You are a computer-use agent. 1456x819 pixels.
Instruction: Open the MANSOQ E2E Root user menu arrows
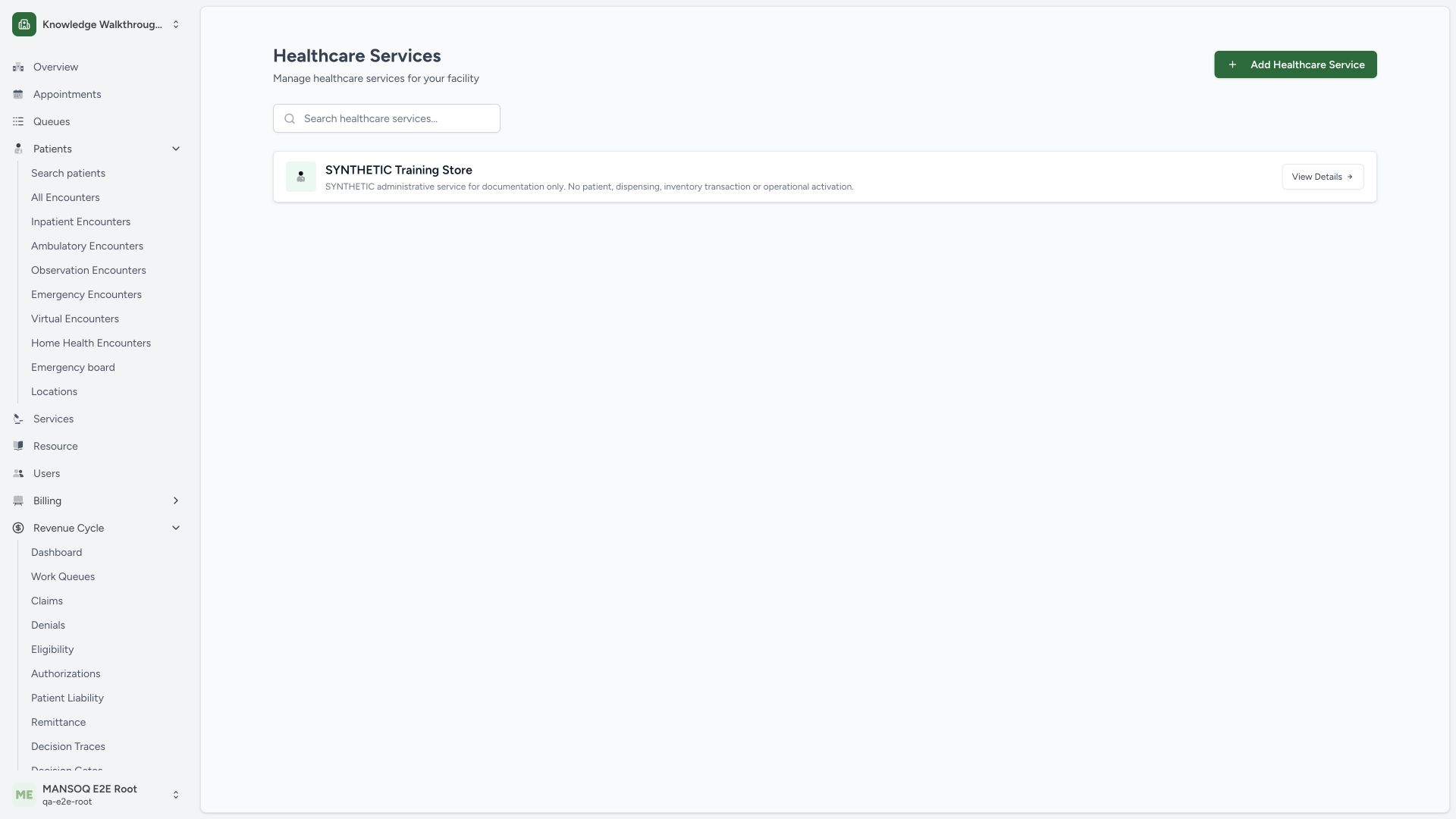coord(176,795)
